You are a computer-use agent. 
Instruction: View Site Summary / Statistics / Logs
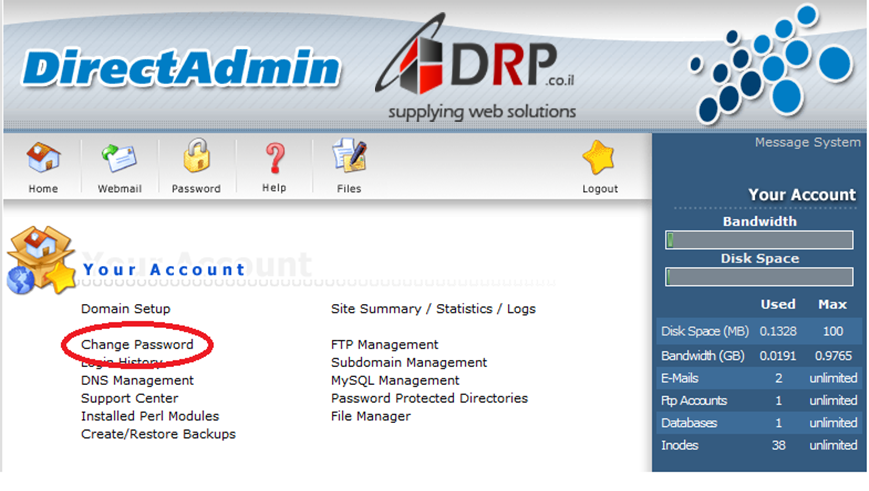[433, 309]
